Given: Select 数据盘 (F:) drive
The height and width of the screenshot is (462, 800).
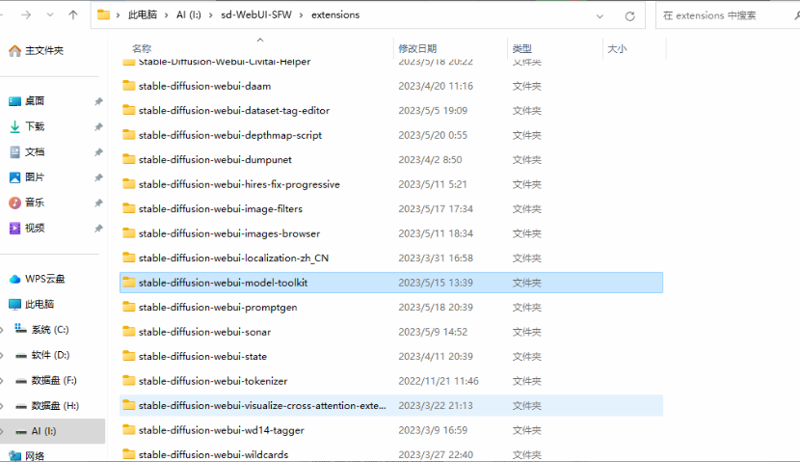Looking at the screenshot, I should (x=46, y=380).
